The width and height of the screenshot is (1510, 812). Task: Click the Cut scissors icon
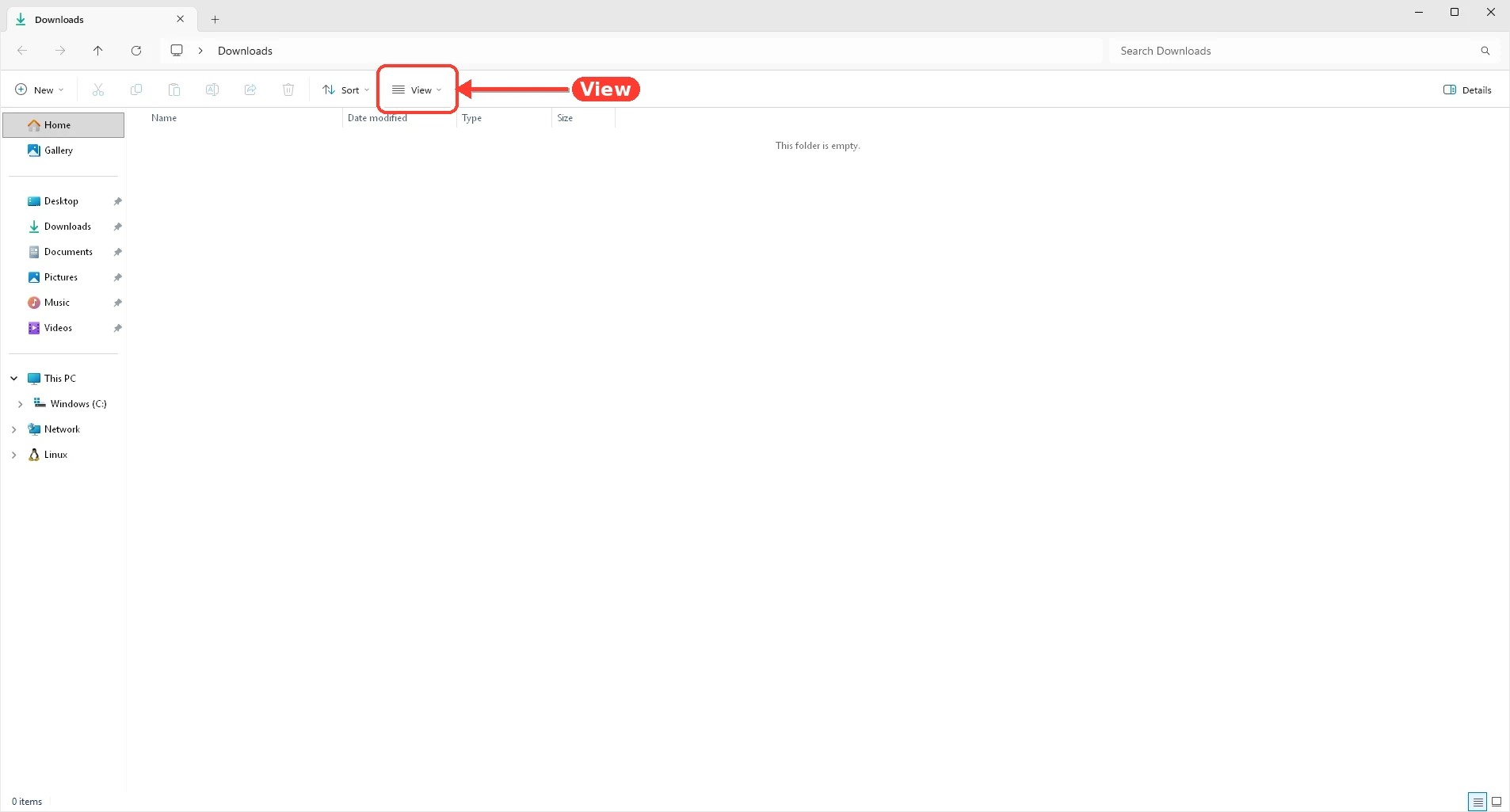click(x=98, y=90)
